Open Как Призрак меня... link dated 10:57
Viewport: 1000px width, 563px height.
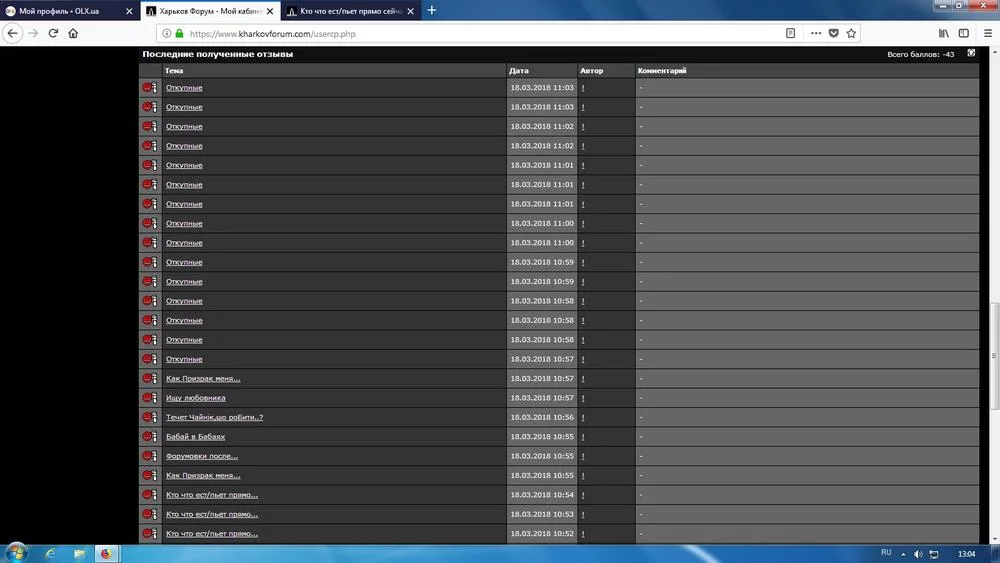pos(203,378)
